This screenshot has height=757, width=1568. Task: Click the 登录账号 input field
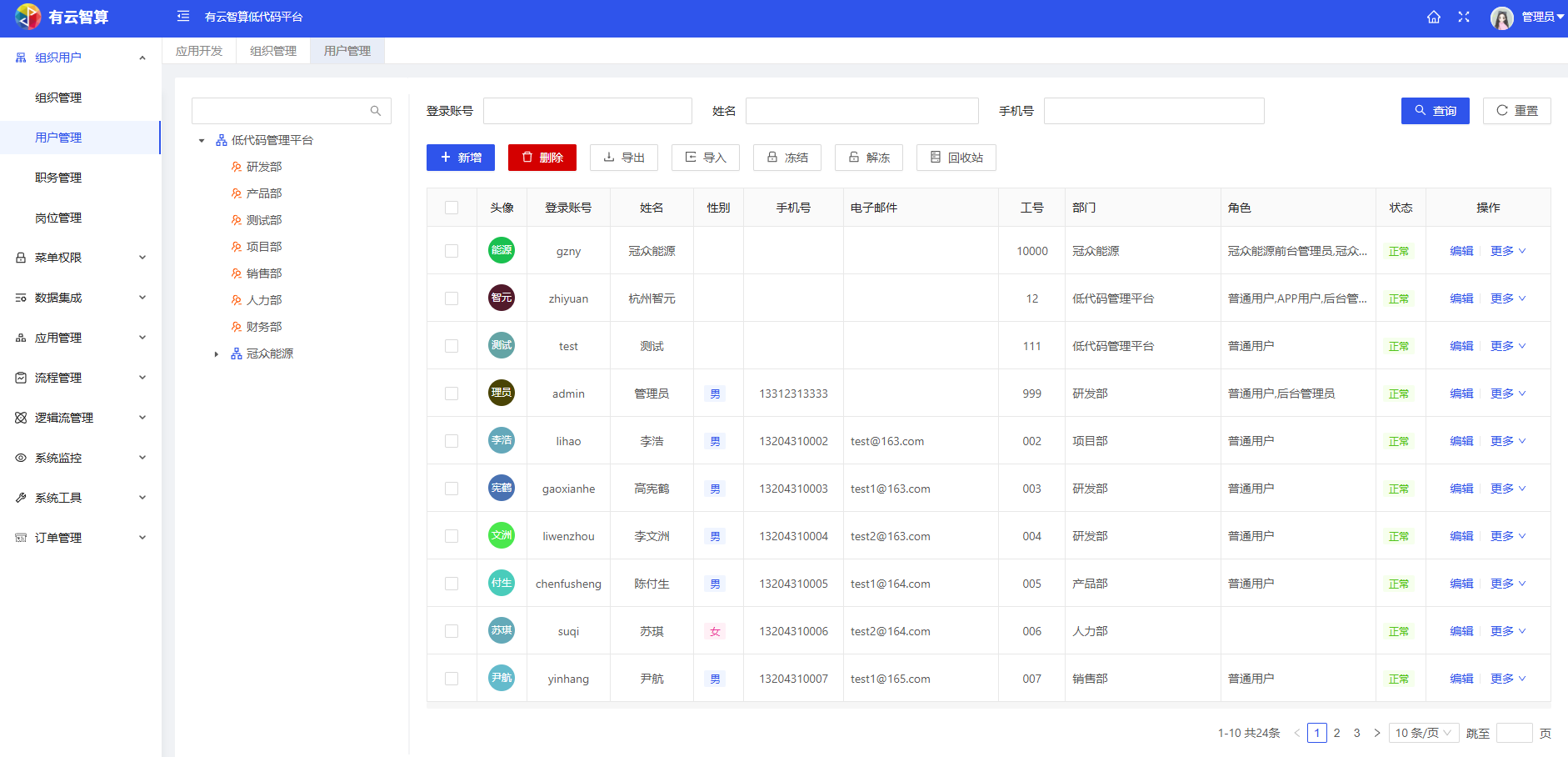pyautogui.click(x=587, y=111)
